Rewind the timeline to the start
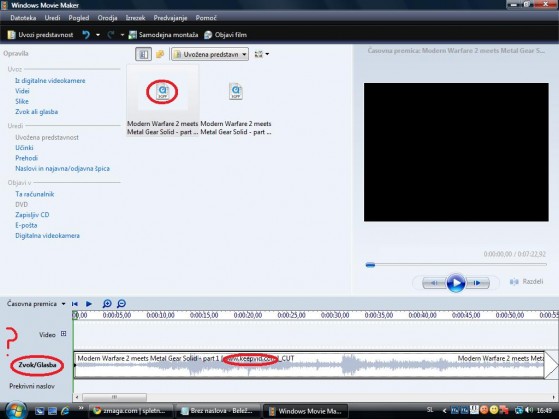 [x=75, y=304]
